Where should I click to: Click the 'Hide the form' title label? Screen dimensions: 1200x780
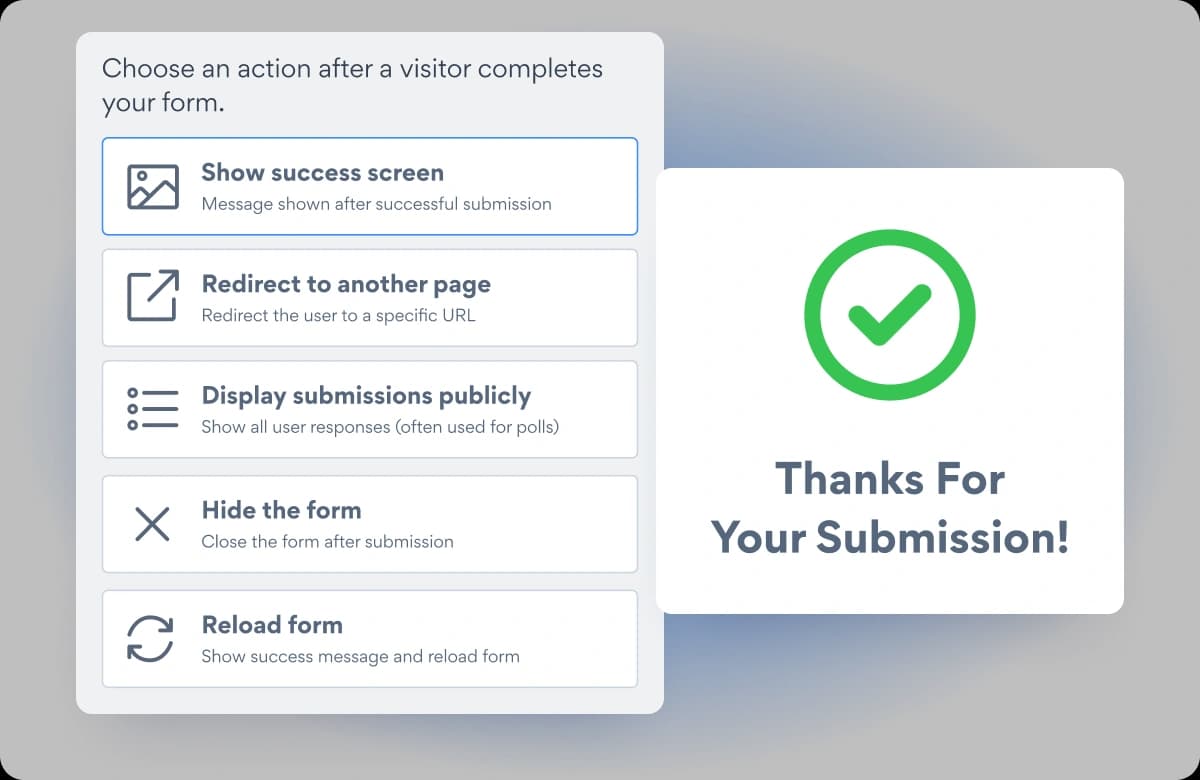[x=281, y=510]
